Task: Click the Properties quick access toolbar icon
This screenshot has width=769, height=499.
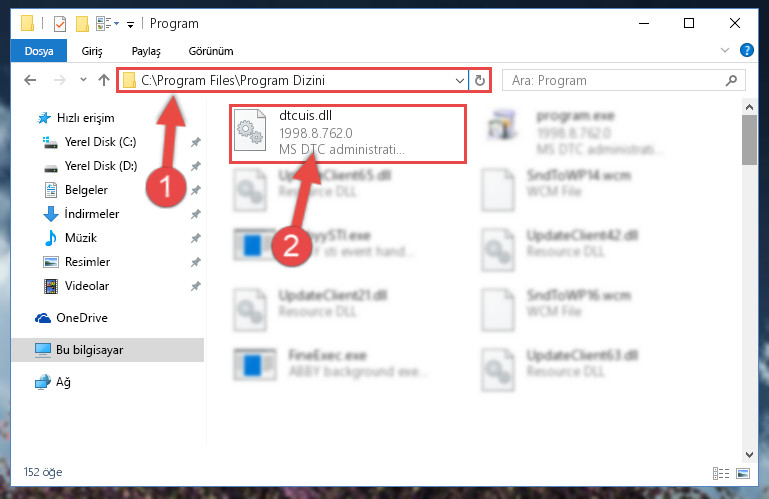Action: (x=59, y=23)
